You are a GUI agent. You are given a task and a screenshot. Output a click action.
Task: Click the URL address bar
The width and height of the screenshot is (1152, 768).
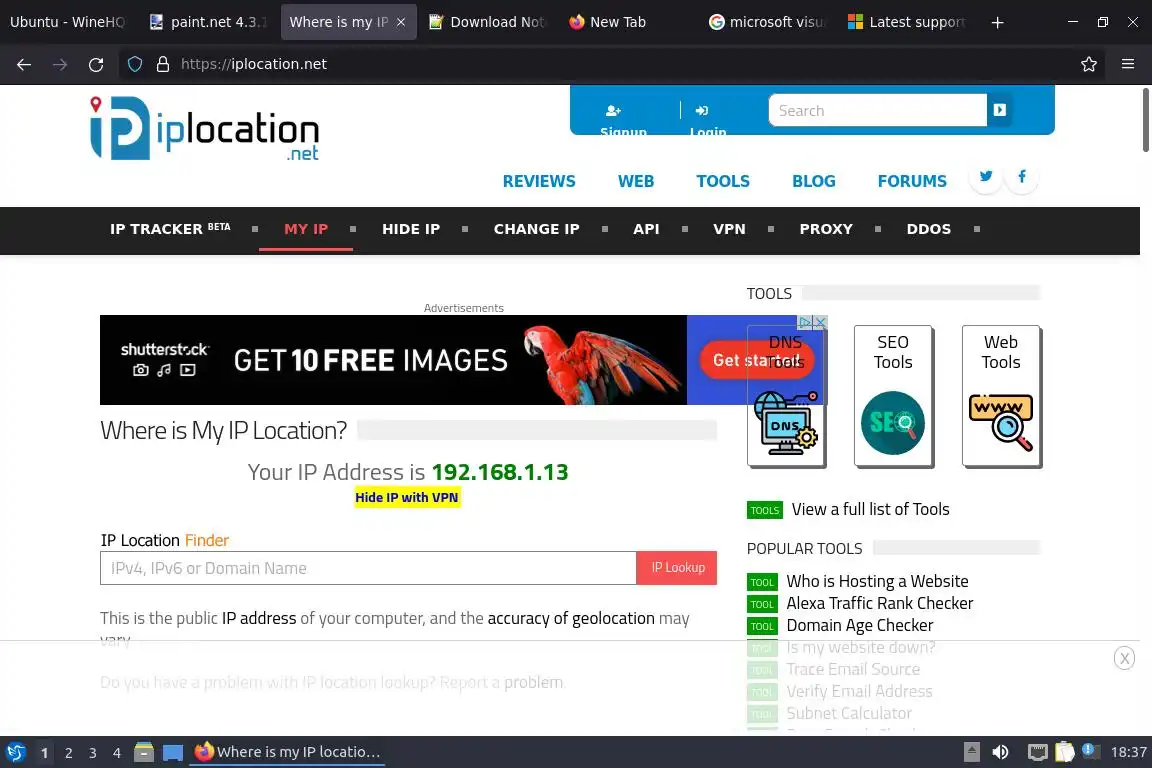coord(622,65)
